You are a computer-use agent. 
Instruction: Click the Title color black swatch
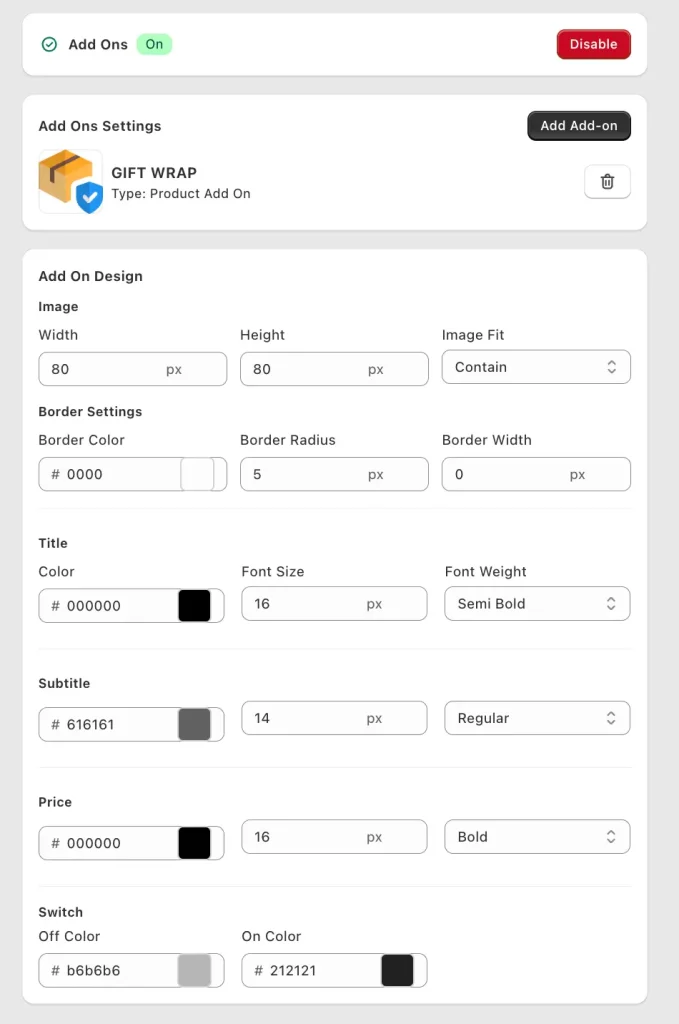194,606
